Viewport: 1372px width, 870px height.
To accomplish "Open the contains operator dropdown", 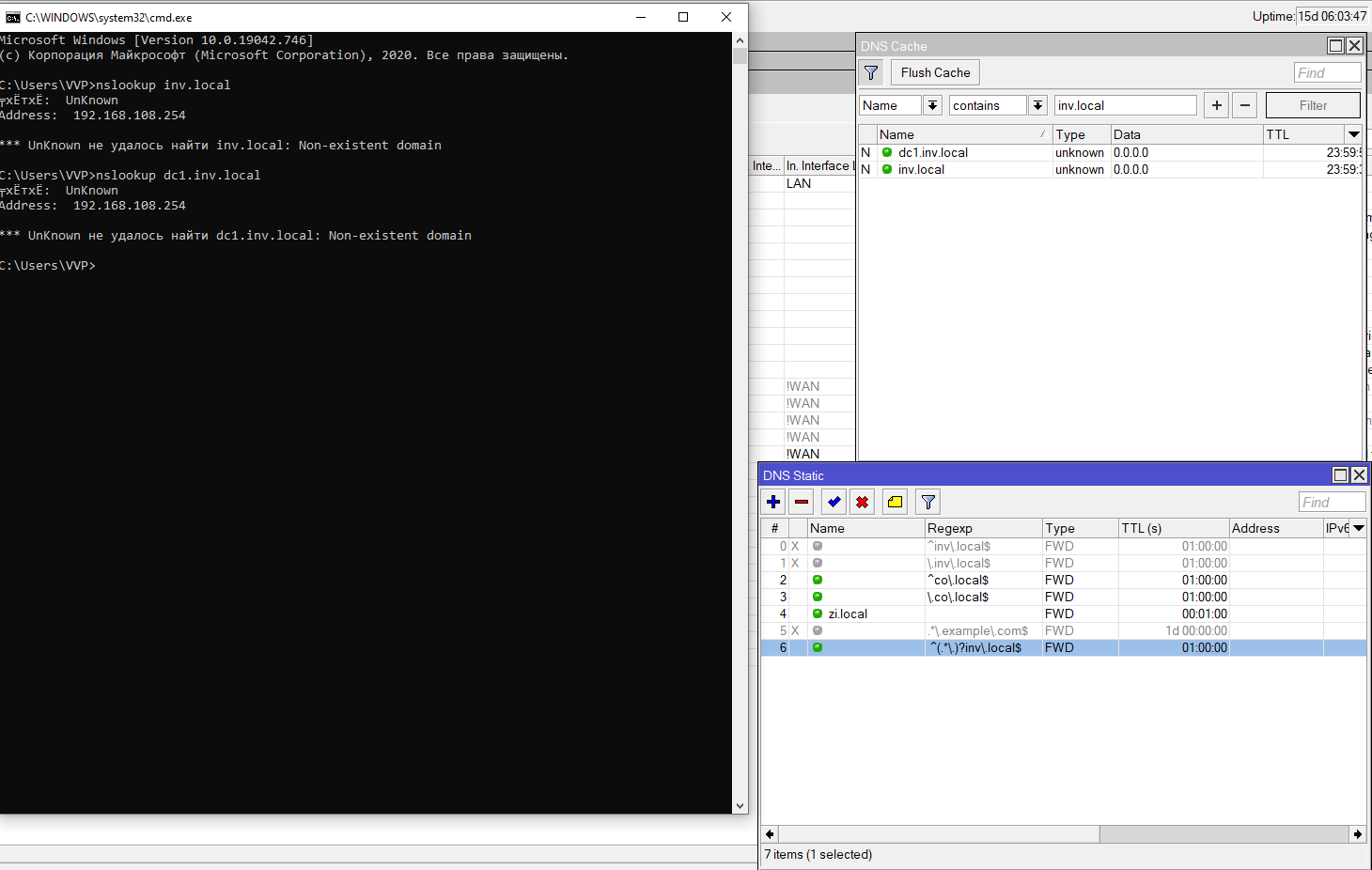I will click(x=1037, y=105).
